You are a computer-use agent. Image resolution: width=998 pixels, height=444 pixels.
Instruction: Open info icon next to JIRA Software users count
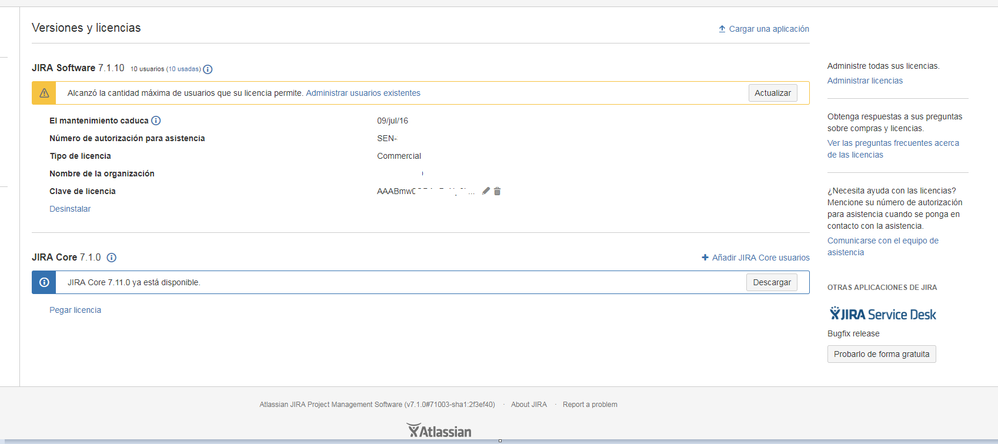click(208, 69)
